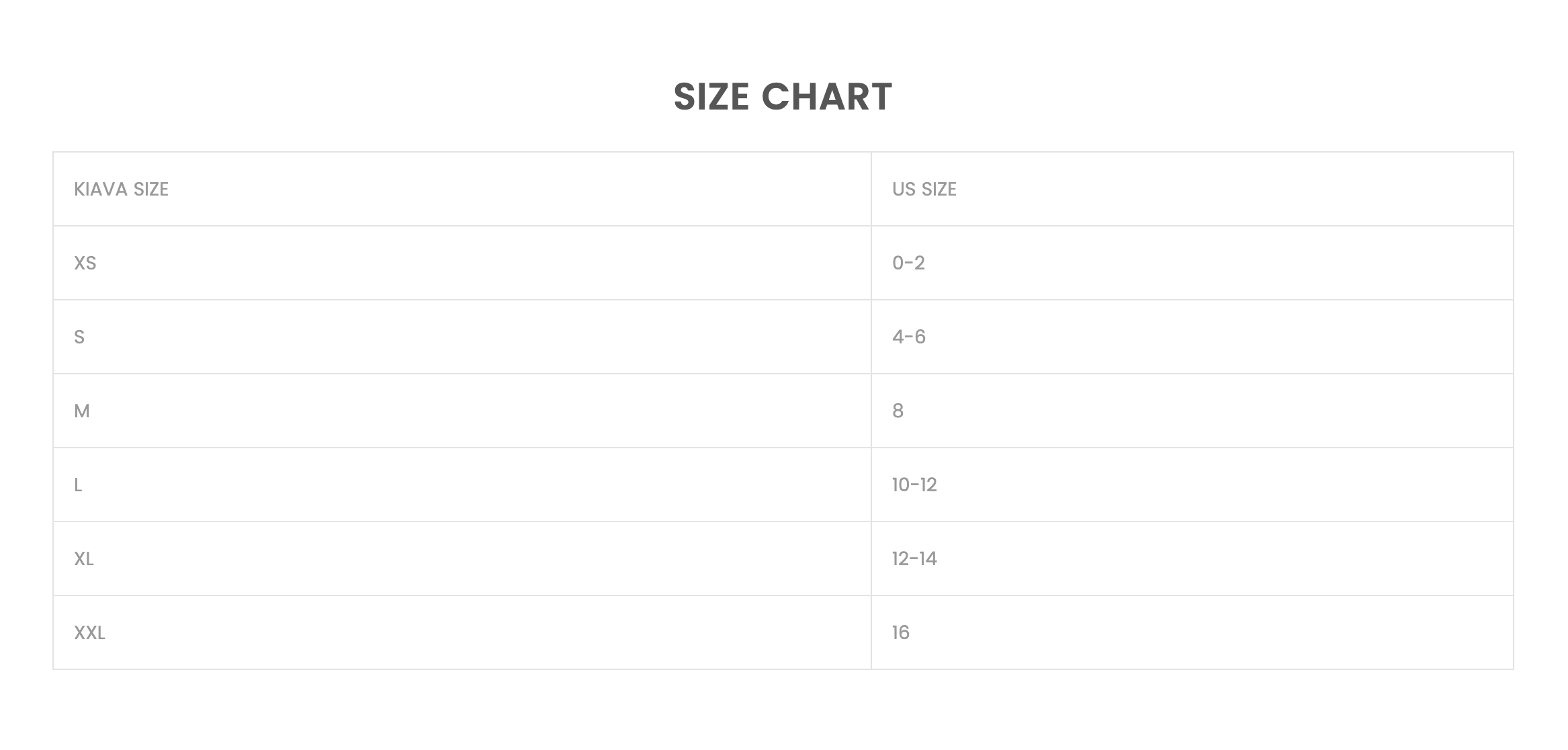Click the empty area right of 16

click(1209, 633)
